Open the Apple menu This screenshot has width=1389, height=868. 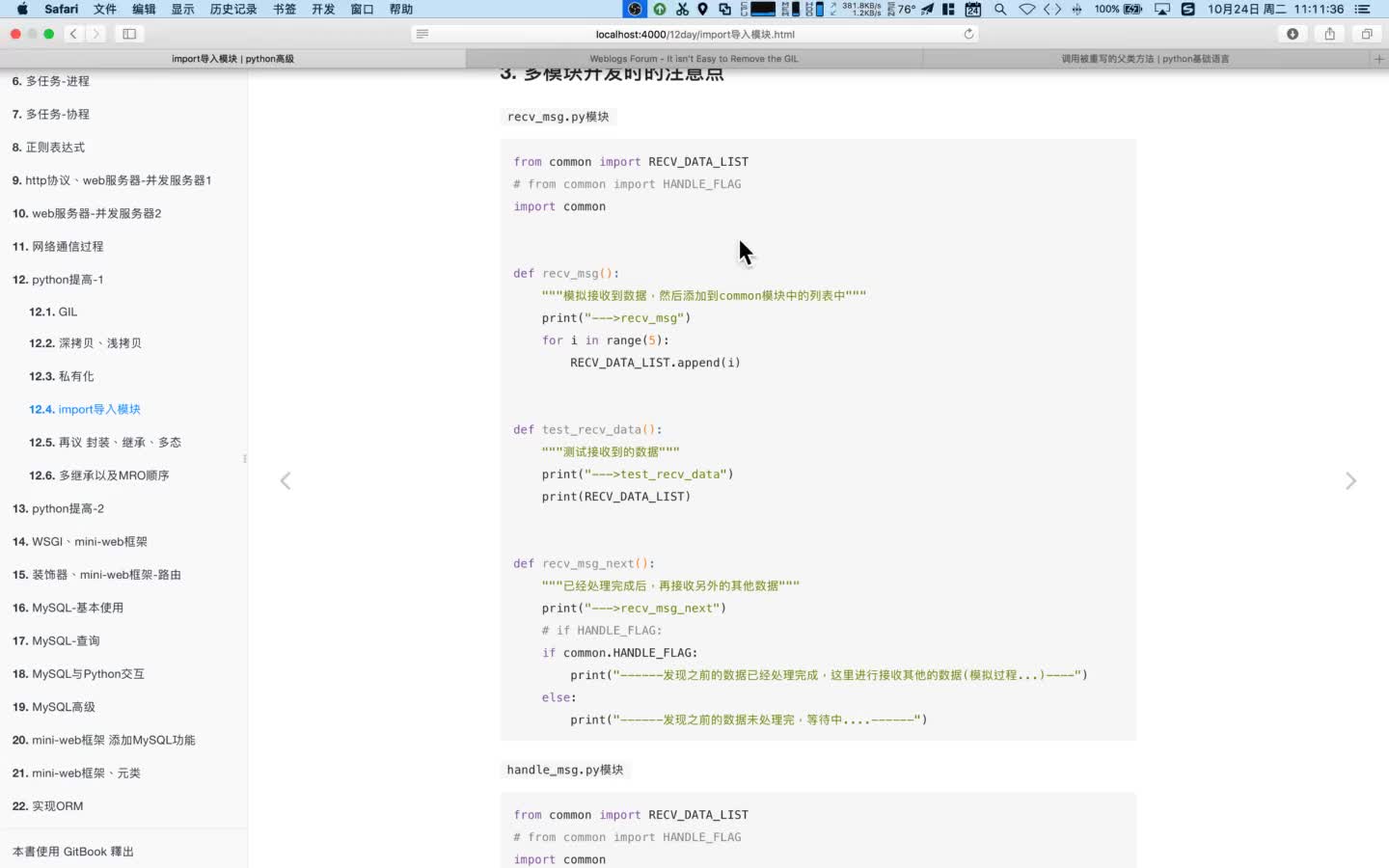(22, 9)
